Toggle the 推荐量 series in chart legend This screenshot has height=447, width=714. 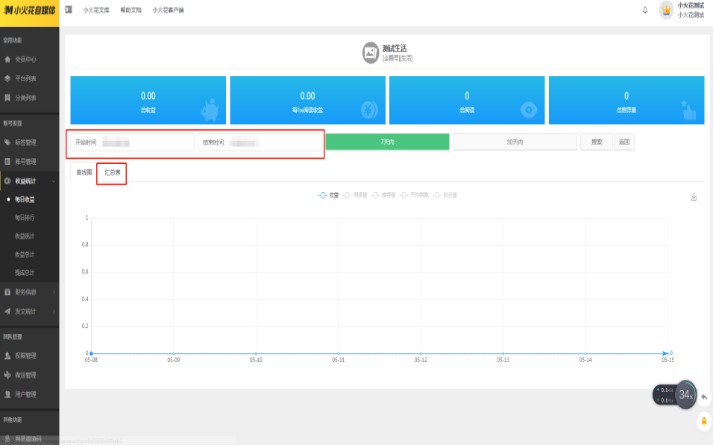tap(383, 195)
